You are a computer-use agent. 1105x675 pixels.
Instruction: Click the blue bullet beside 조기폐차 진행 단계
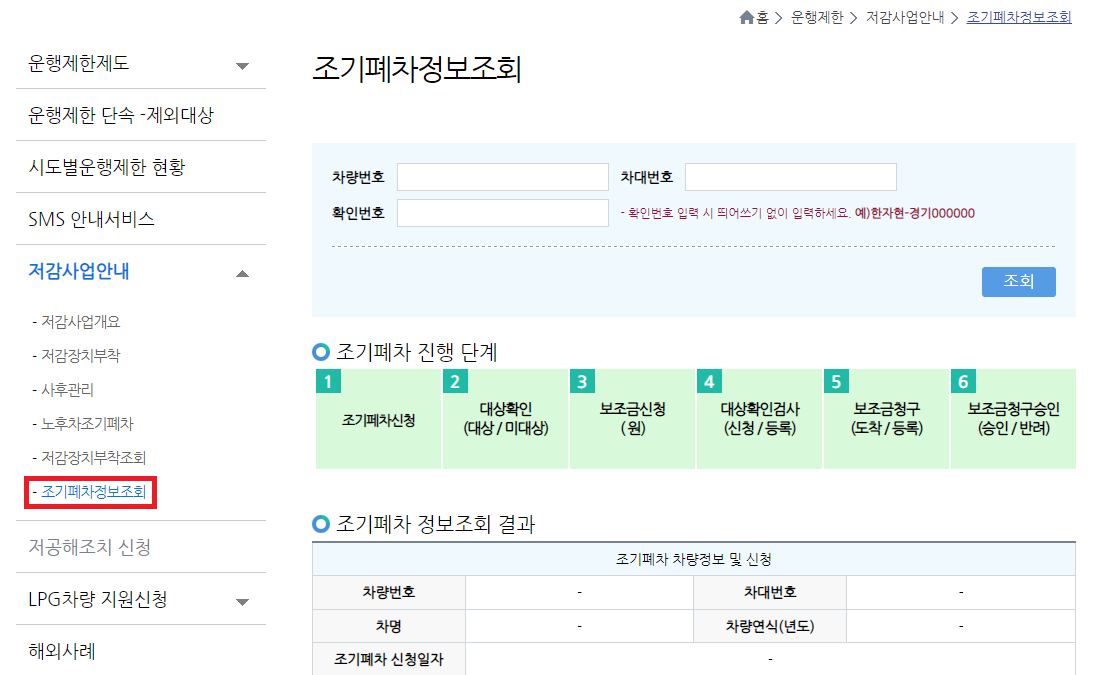pyautogui.click(x=319, y=349)
